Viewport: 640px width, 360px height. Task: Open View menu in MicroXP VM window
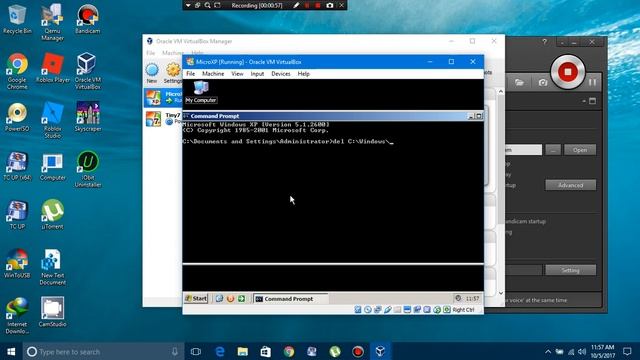pos(237,74)
